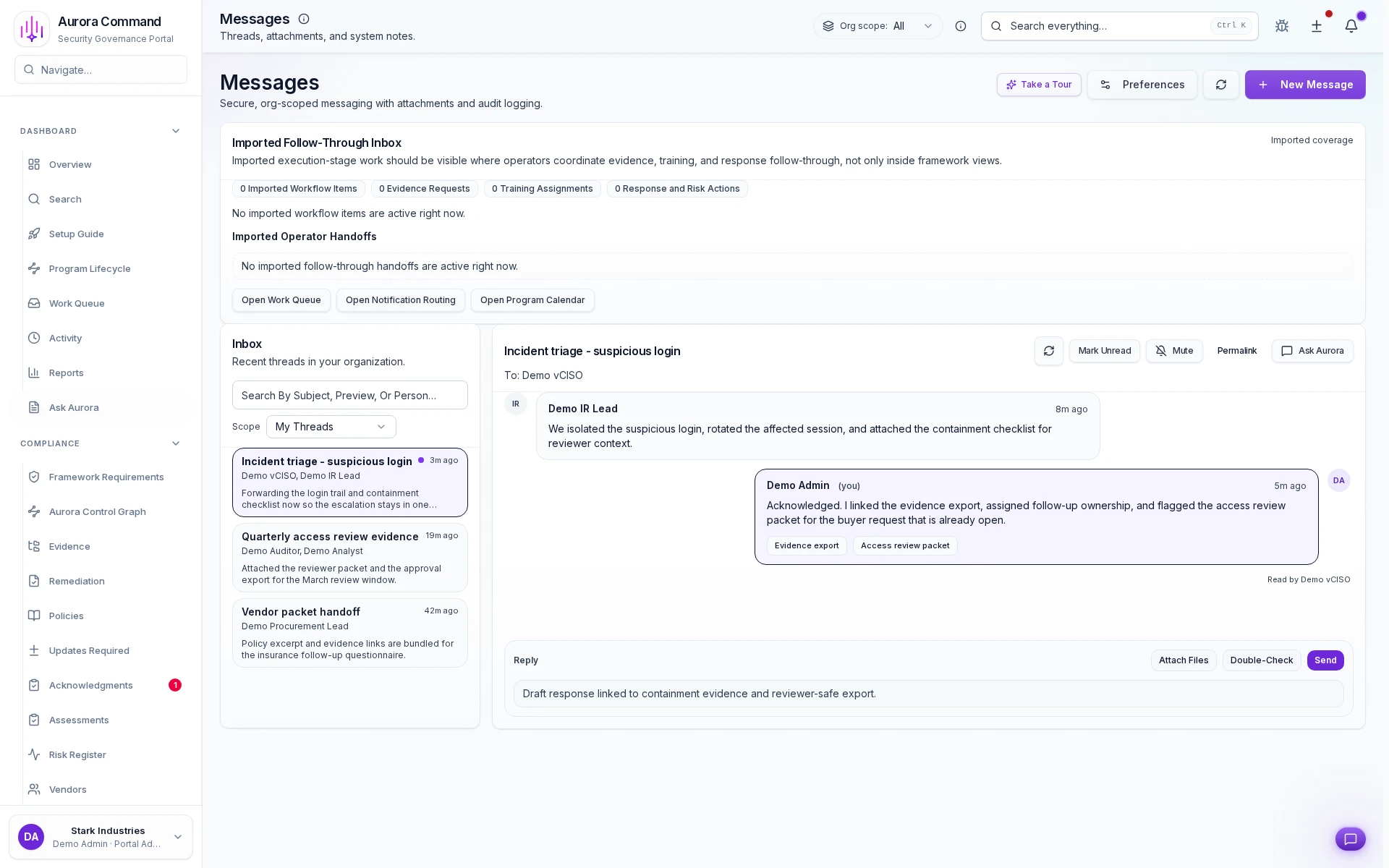Viewport: 1389px width, 868px height.
Task: Open the notifications bell
Action: click(1352, 26)
